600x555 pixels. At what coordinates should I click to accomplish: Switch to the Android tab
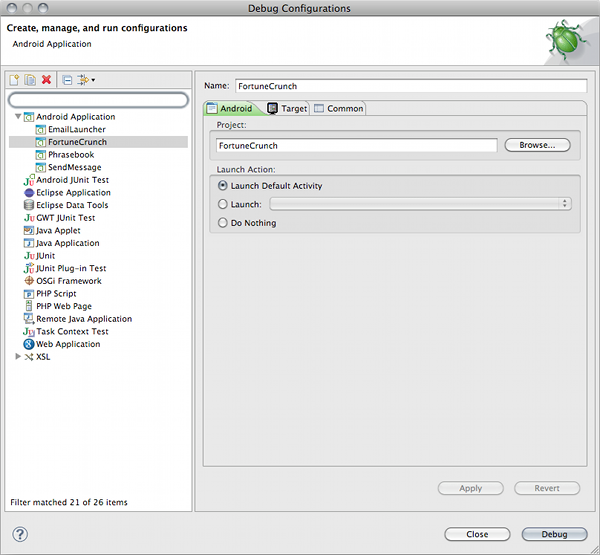point(230,108)
